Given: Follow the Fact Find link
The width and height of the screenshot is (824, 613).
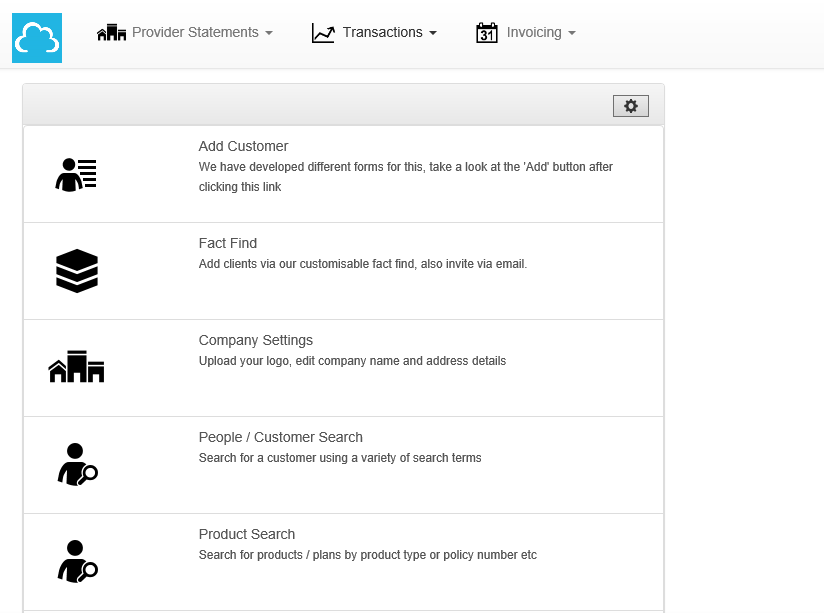Looking at the screenshot, I should click(x=228, y=243).
